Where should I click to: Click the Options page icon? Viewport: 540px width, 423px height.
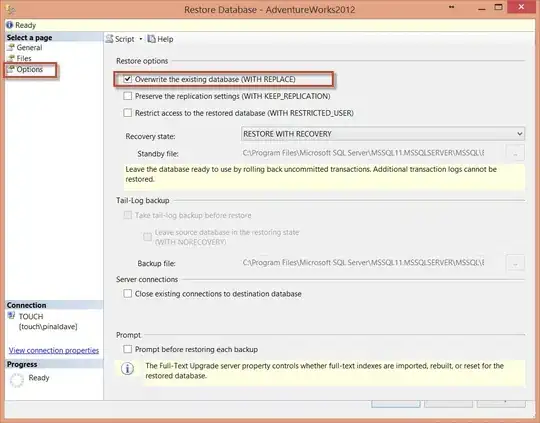point(11,69)
